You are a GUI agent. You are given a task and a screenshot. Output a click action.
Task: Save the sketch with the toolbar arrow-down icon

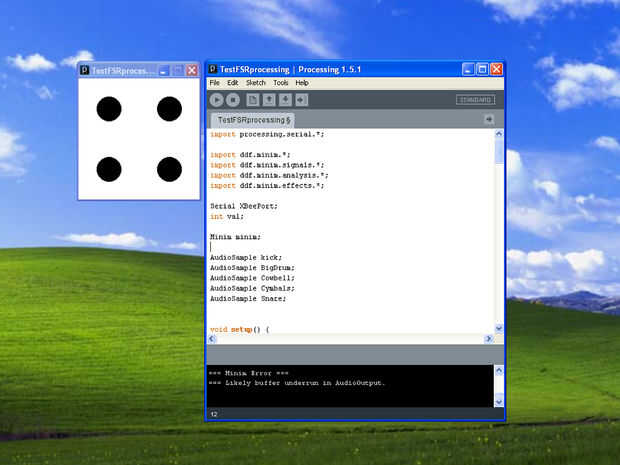pyautogui.click(x=285, y=100)
